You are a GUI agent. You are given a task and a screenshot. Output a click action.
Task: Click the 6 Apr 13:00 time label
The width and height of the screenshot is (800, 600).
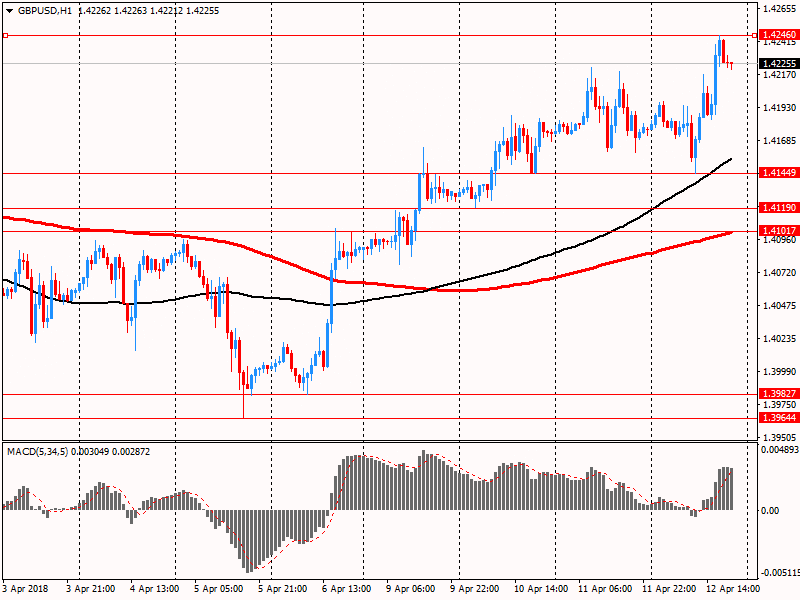point(347,589)
